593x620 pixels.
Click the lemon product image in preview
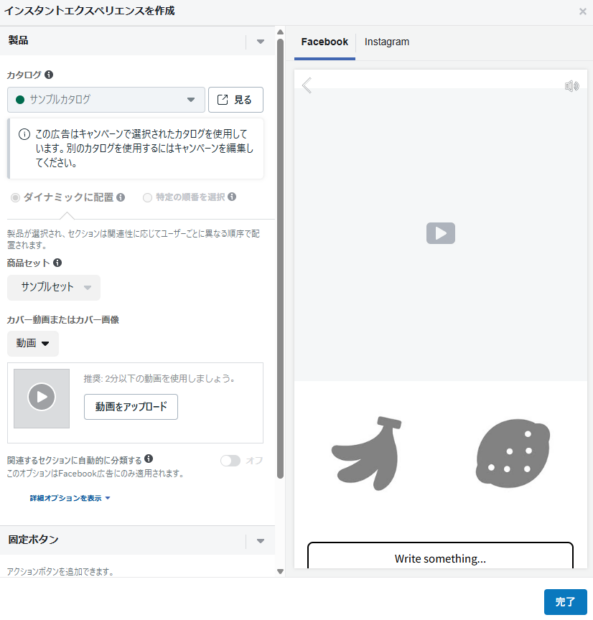(x=513, y=453)
